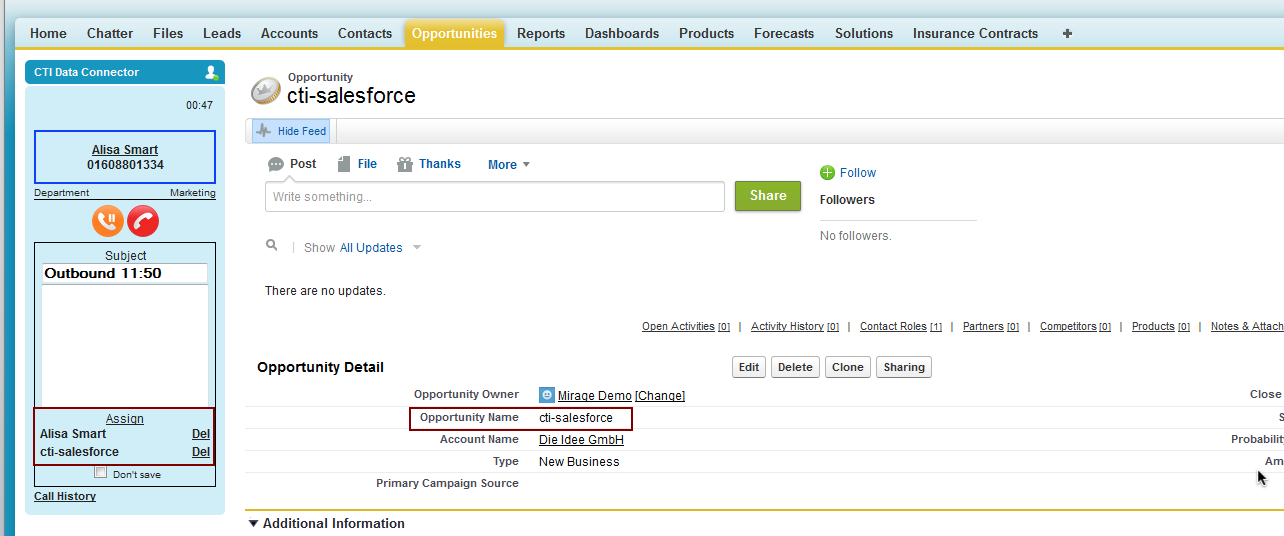The image size is (1284, 536).
Task: Toggle the Hide Feed button
Action: click(291, 131)
